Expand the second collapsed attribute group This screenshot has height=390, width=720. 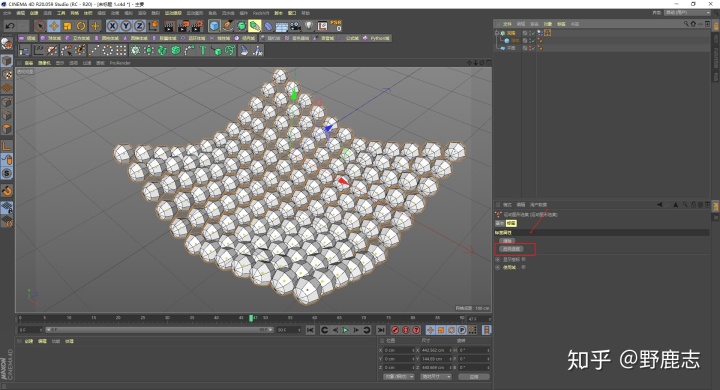[x=498, y=267]
